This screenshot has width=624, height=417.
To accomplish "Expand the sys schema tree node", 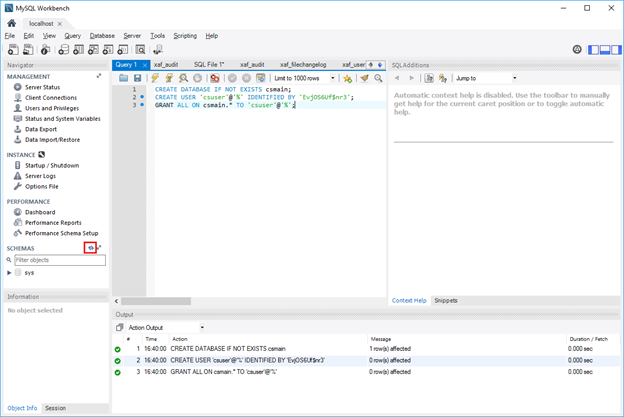I will (x=9, y=273).
